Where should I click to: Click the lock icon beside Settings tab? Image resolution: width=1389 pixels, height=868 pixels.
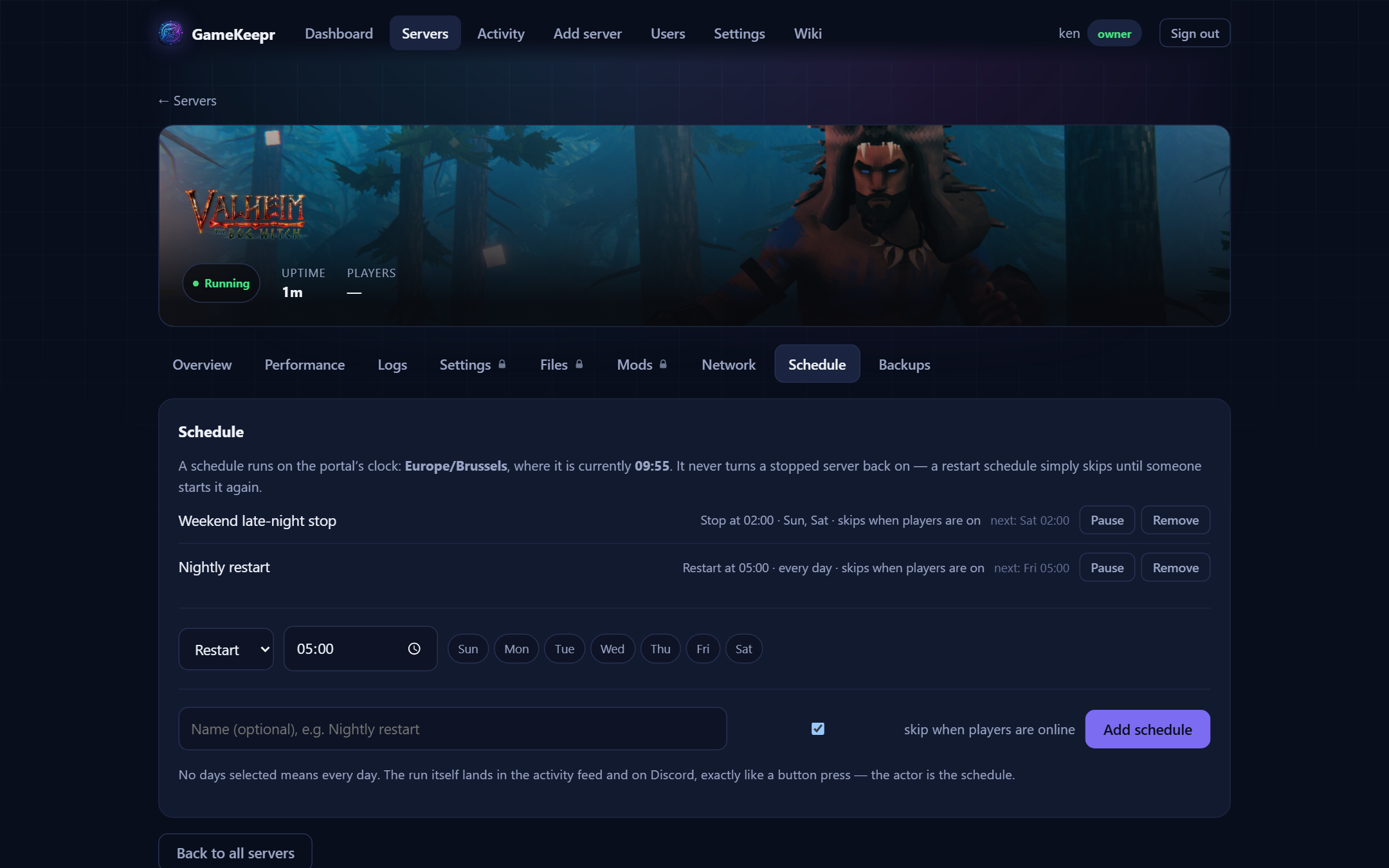coord(502,364)
